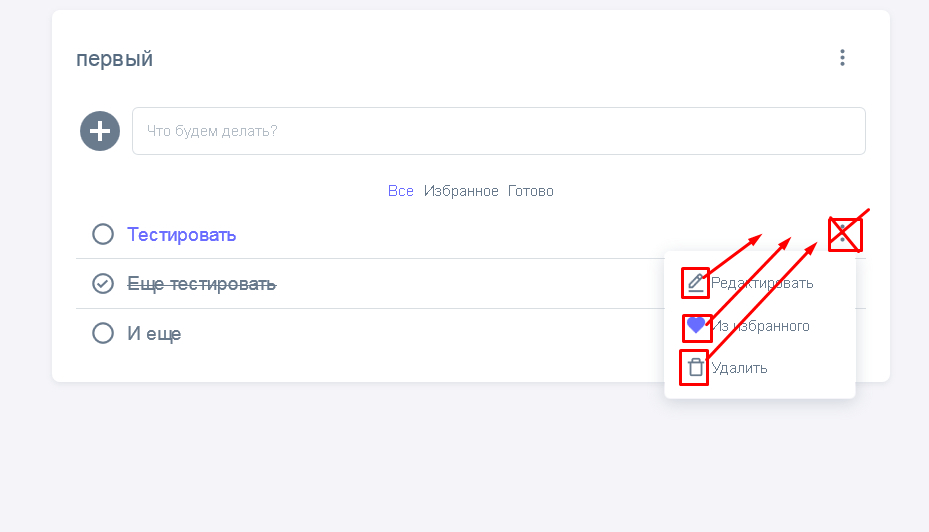The image size is (929, 532).
Task: Choose "Редактировать" from the context menu
Action: coord(762,283)
